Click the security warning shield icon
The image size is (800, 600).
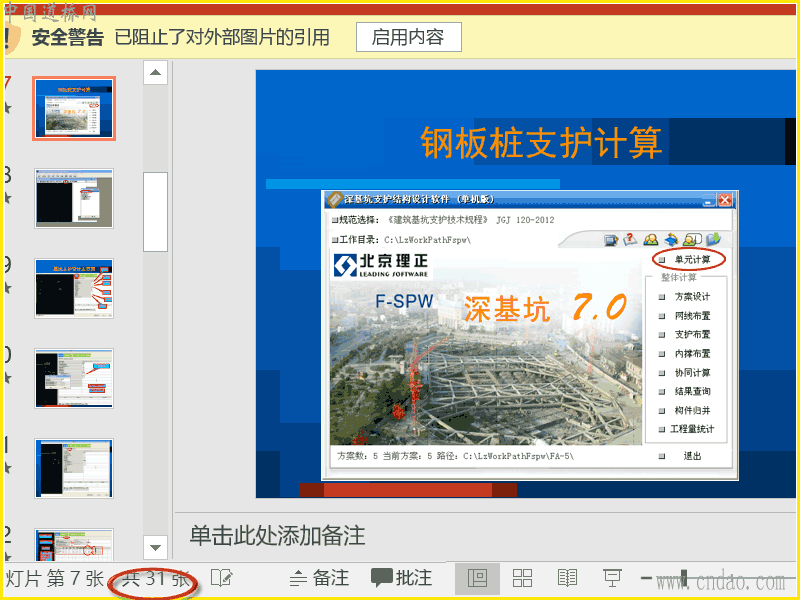[11, 38]
